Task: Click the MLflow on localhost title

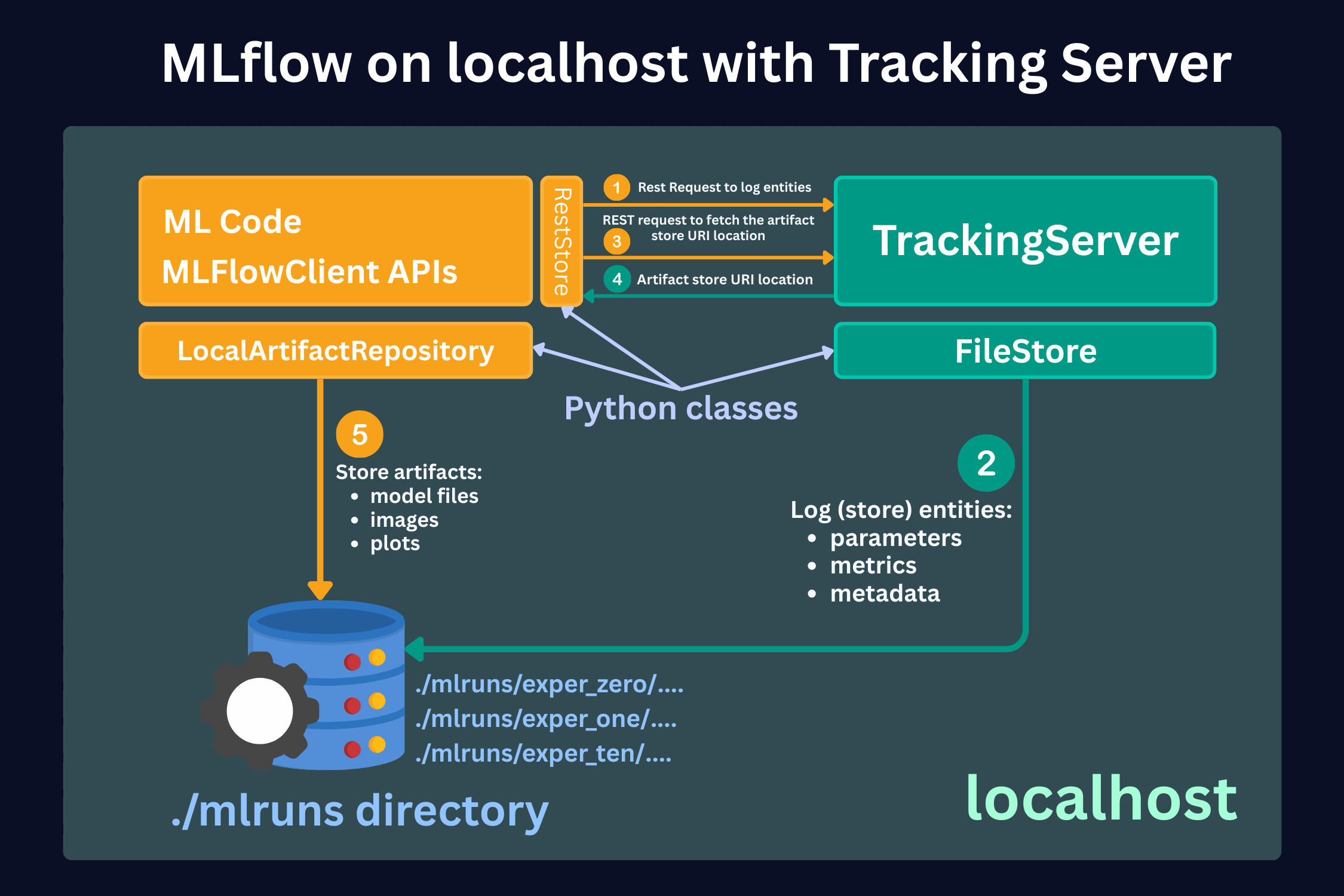Action: 696,63
